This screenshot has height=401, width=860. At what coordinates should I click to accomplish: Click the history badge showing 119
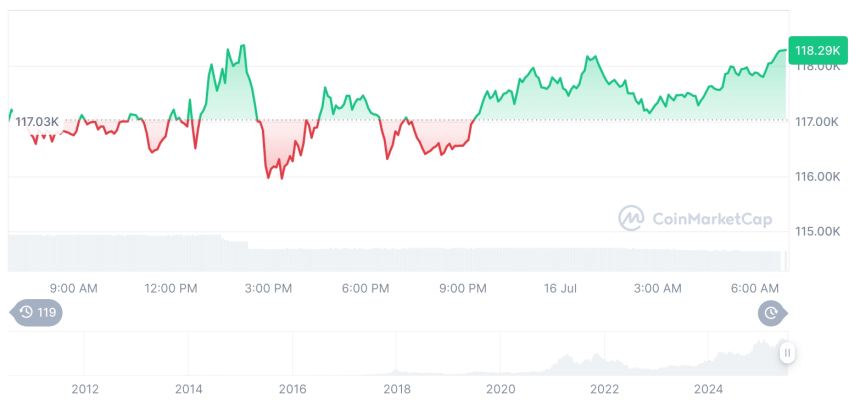(37, 313)
